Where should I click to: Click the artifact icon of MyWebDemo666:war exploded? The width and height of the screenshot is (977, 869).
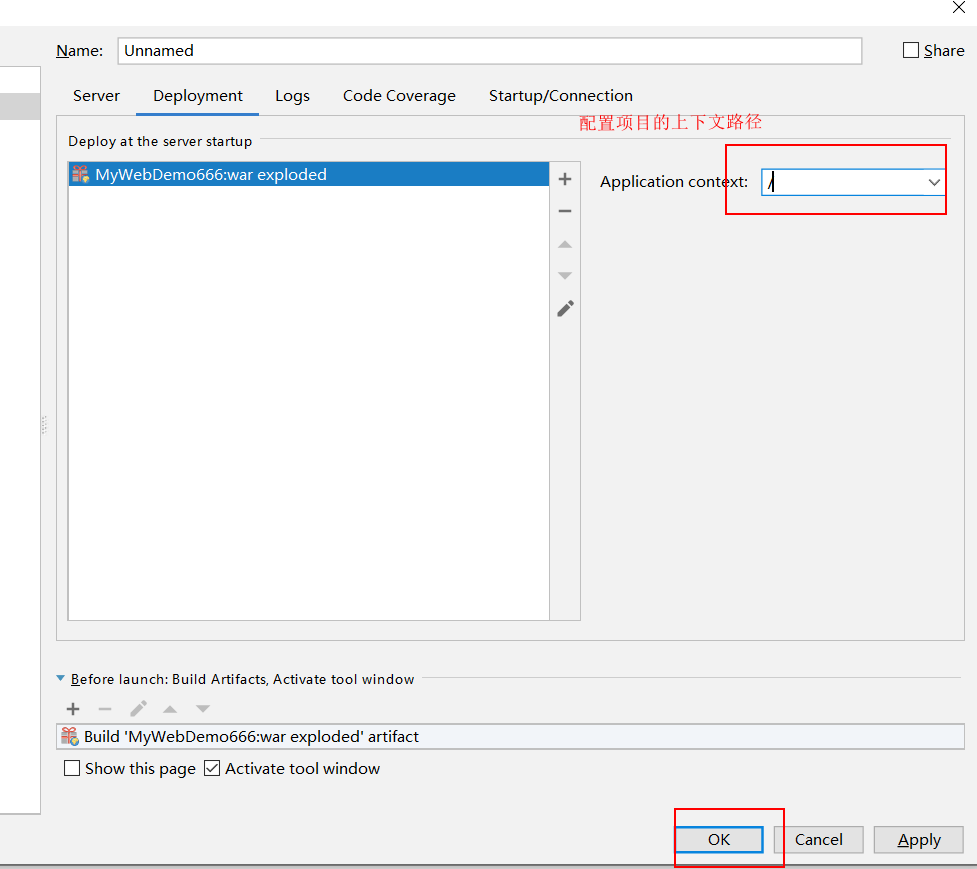80,174
